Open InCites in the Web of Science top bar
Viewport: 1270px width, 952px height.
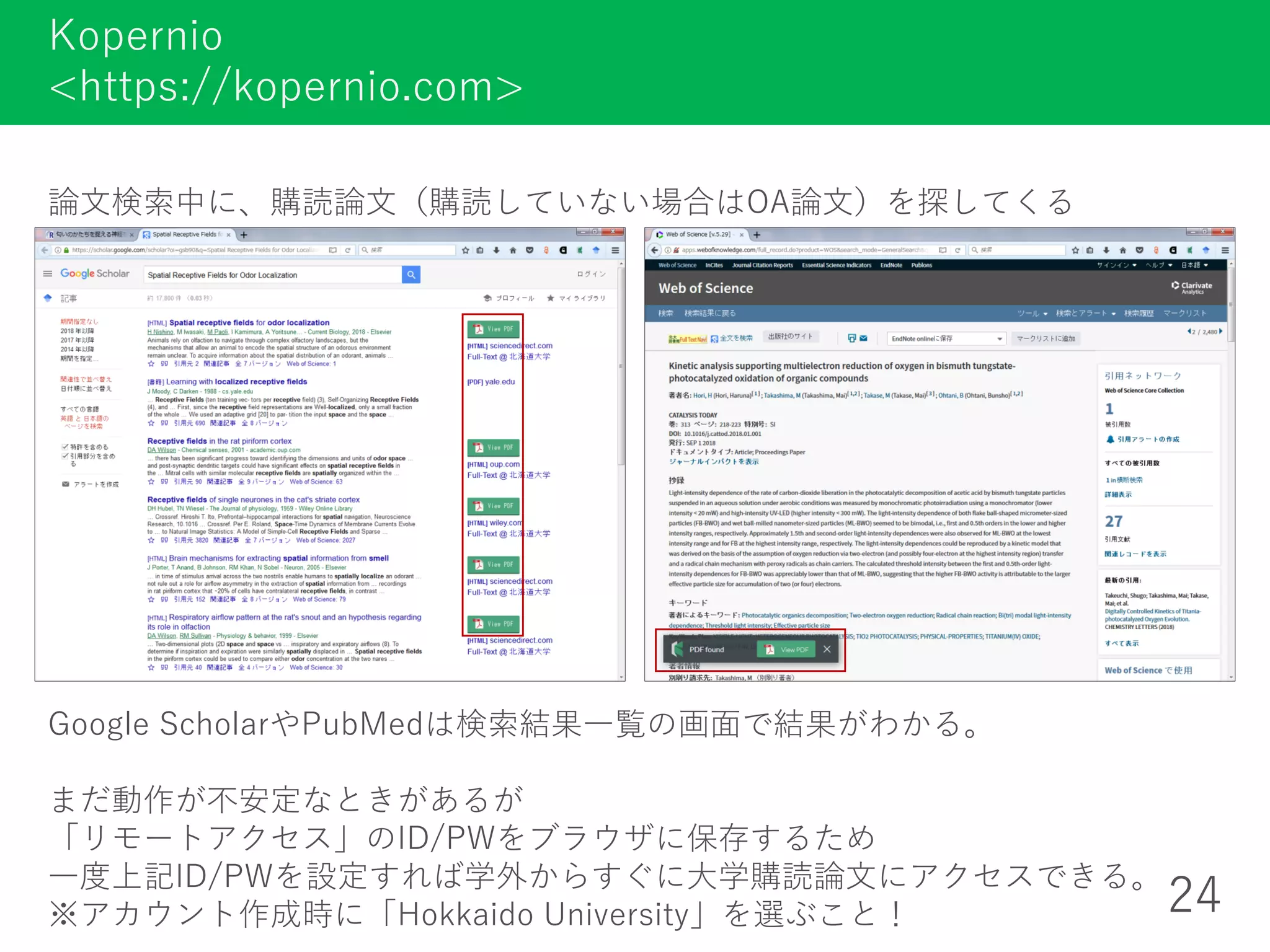pyautogui.click(x=714, y=265)
